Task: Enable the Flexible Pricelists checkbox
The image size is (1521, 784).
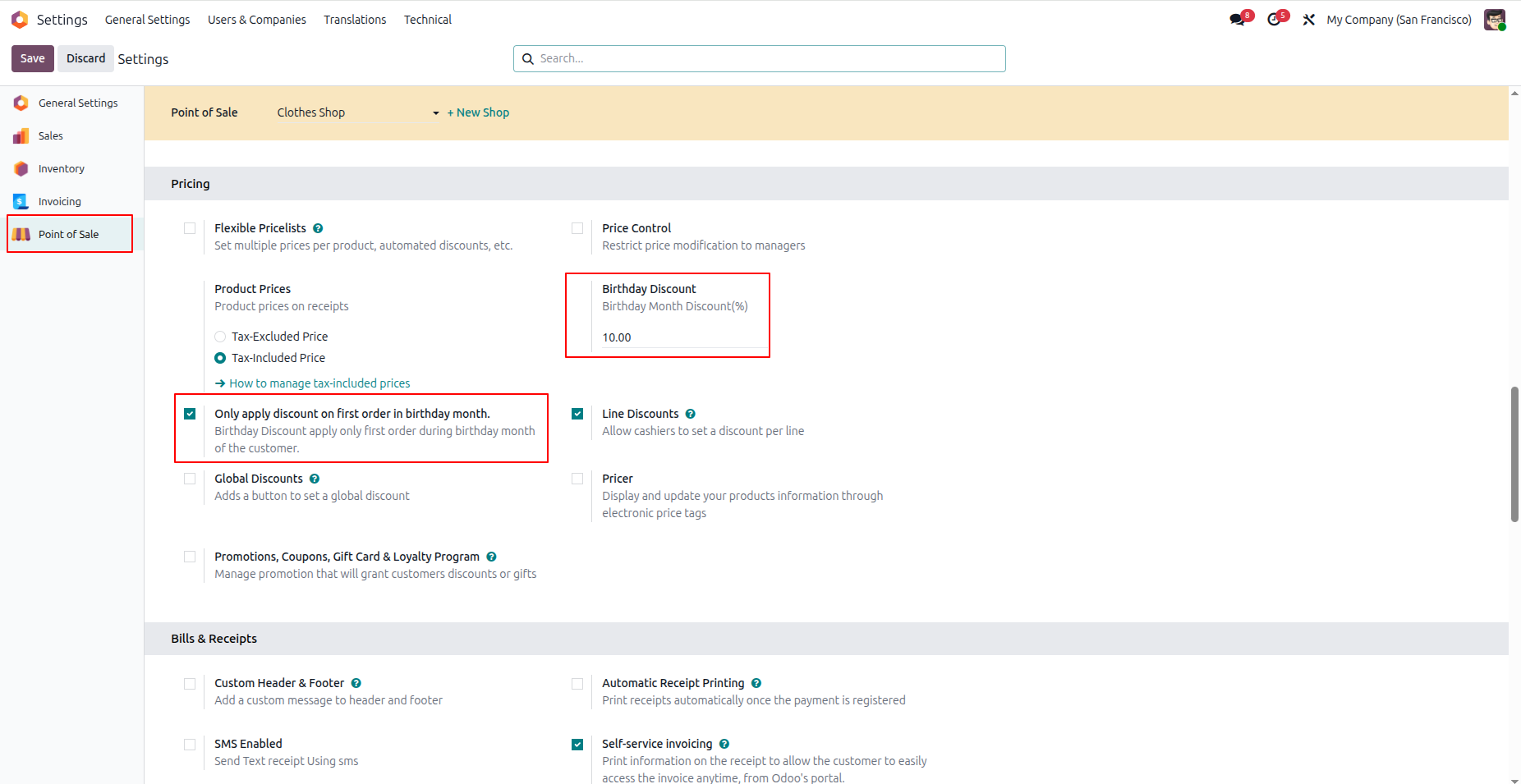Action: point(190,228)
